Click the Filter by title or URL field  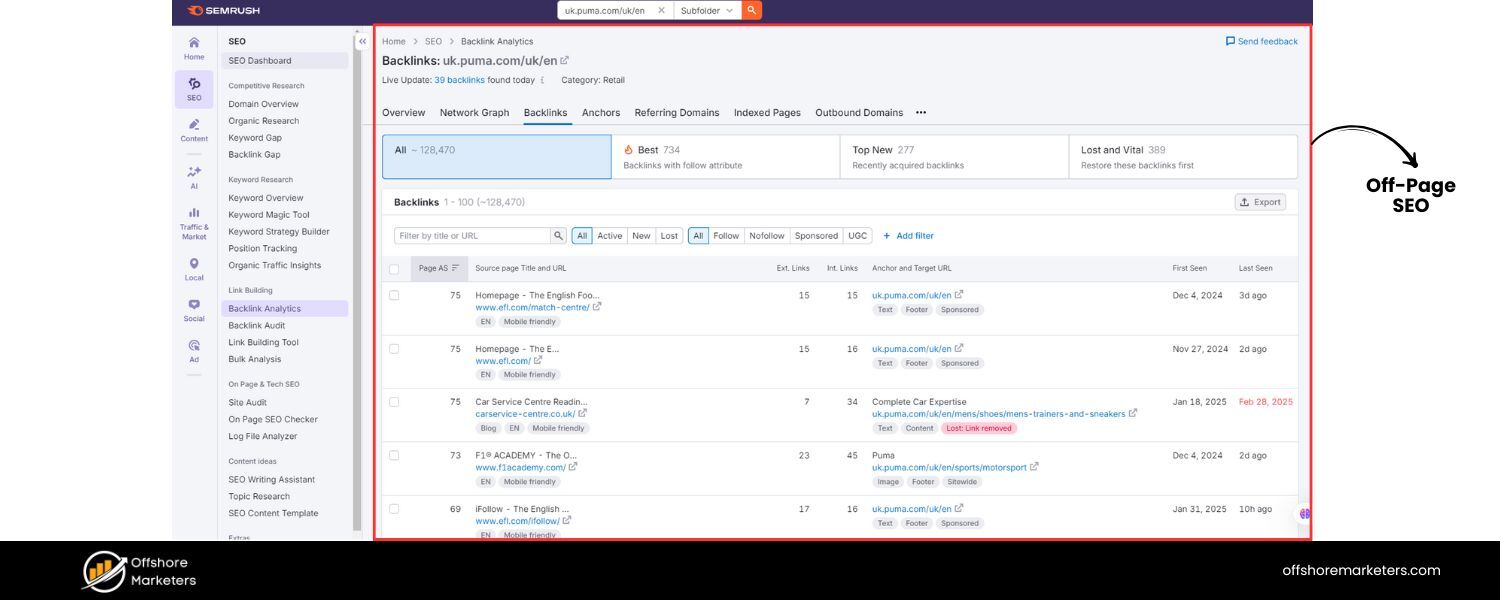coord(472,236)
